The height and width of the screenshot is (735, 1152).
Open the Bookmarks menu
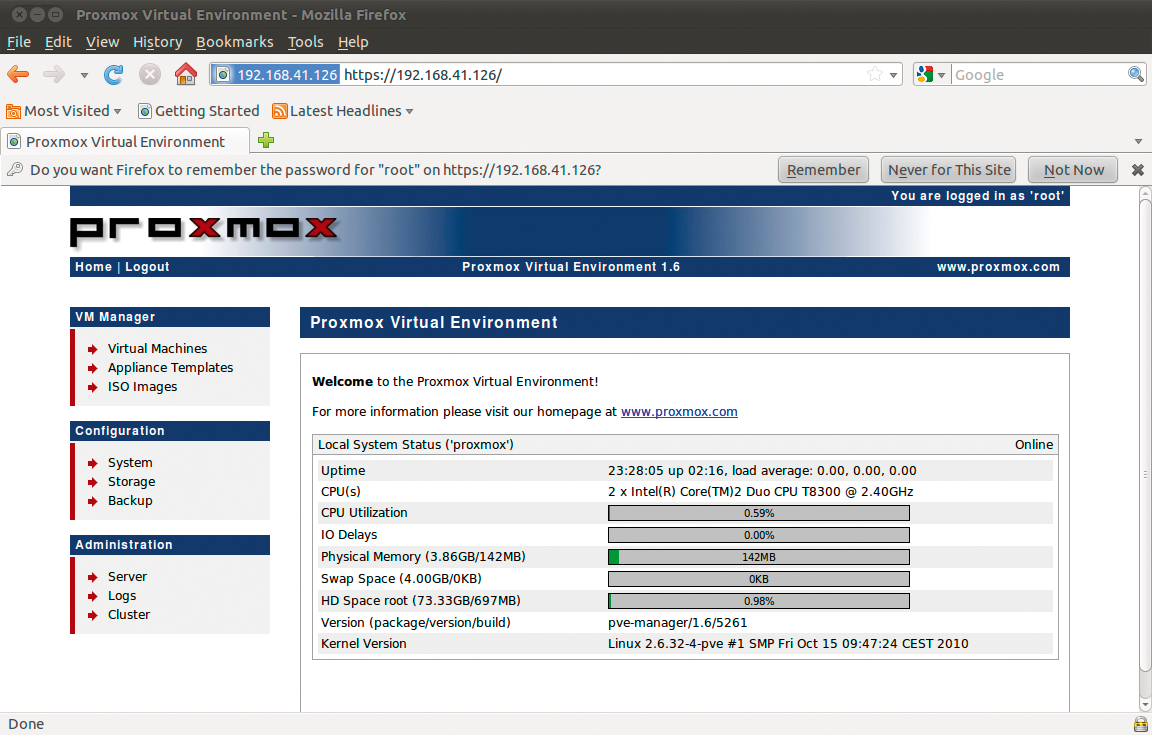(x=235, y=42)
